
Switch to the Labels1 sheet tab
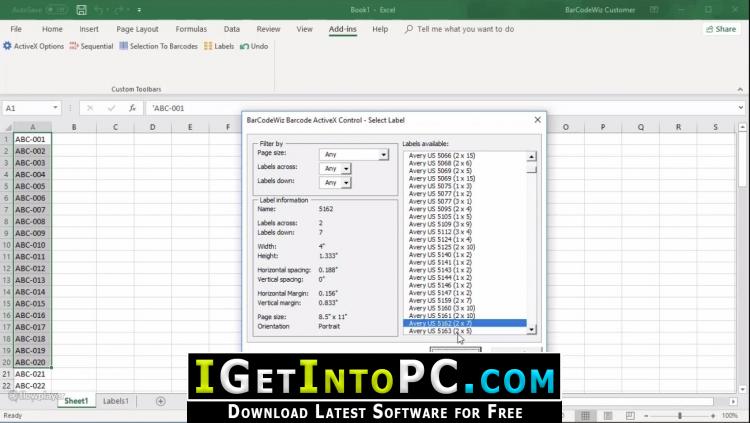[x=116, y=401]
